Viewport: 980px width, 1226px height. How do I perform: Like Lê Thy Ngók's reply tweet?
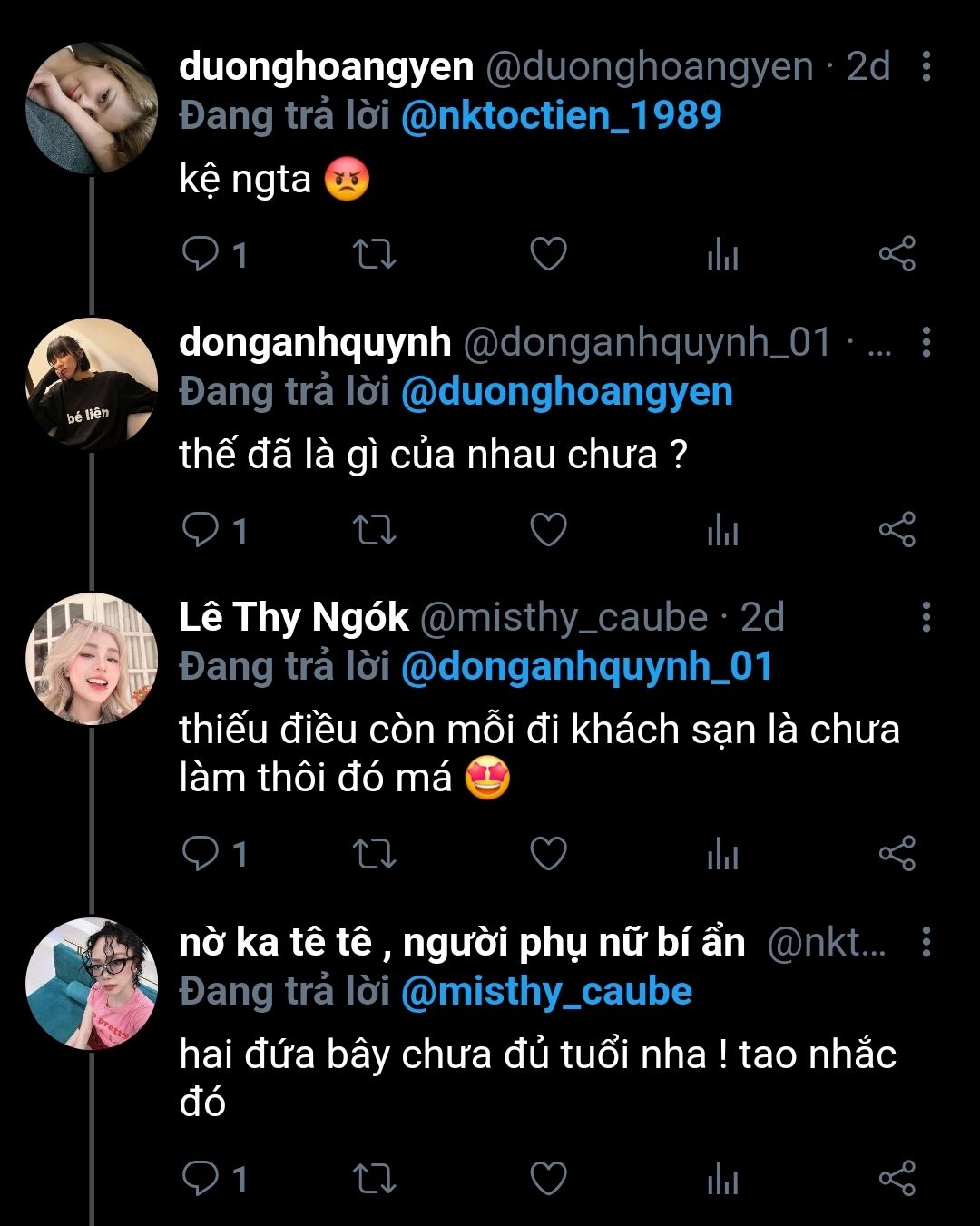pos(548,854)
